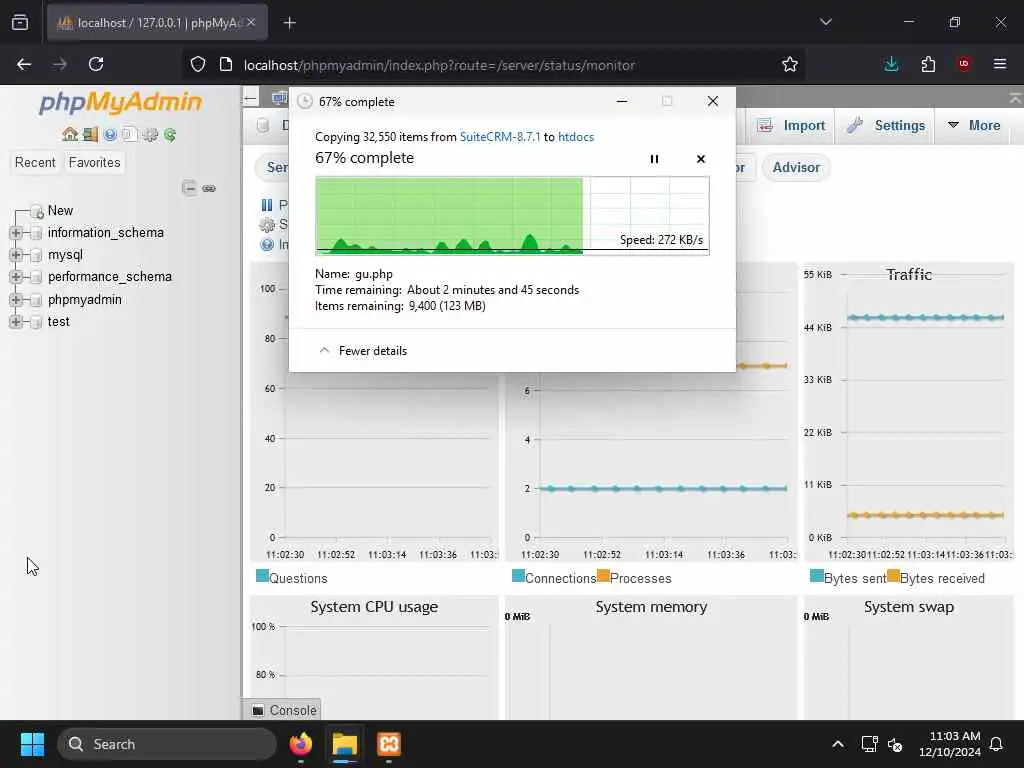Click the copy progress graph
This screenshot has height=768, width=1024.
tap(513, 216)
